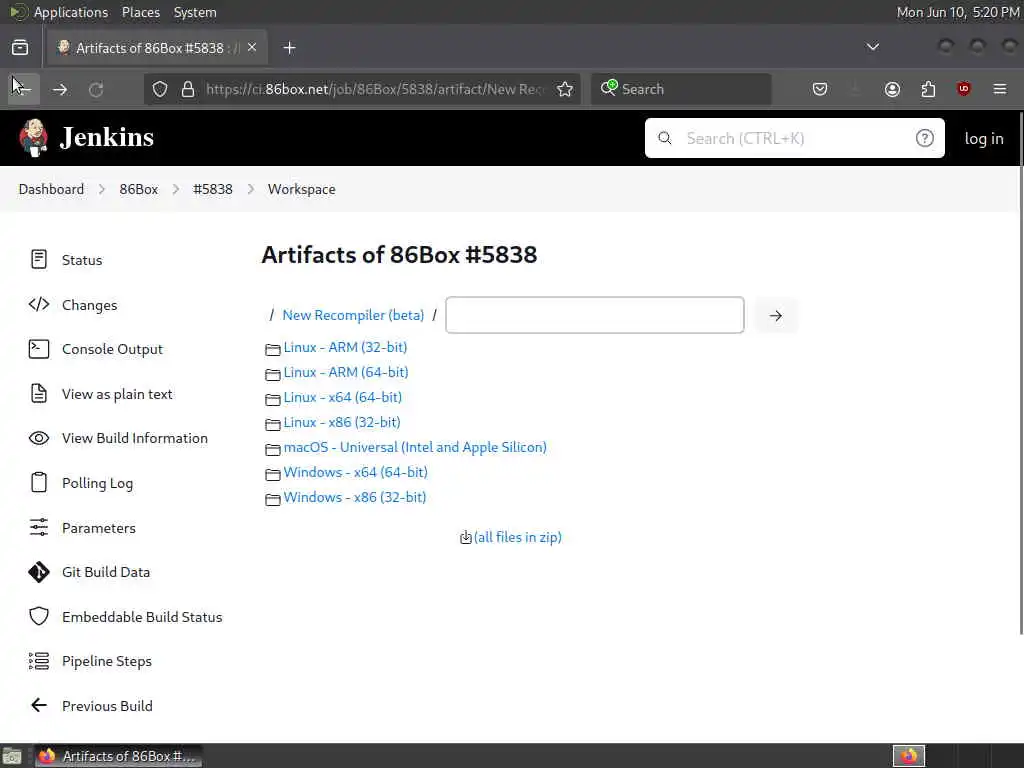Screen dimensions: 1024x768
Task: Click the folder icon beside Linux - ARM (32-bit)
Action: coord(272,349)
